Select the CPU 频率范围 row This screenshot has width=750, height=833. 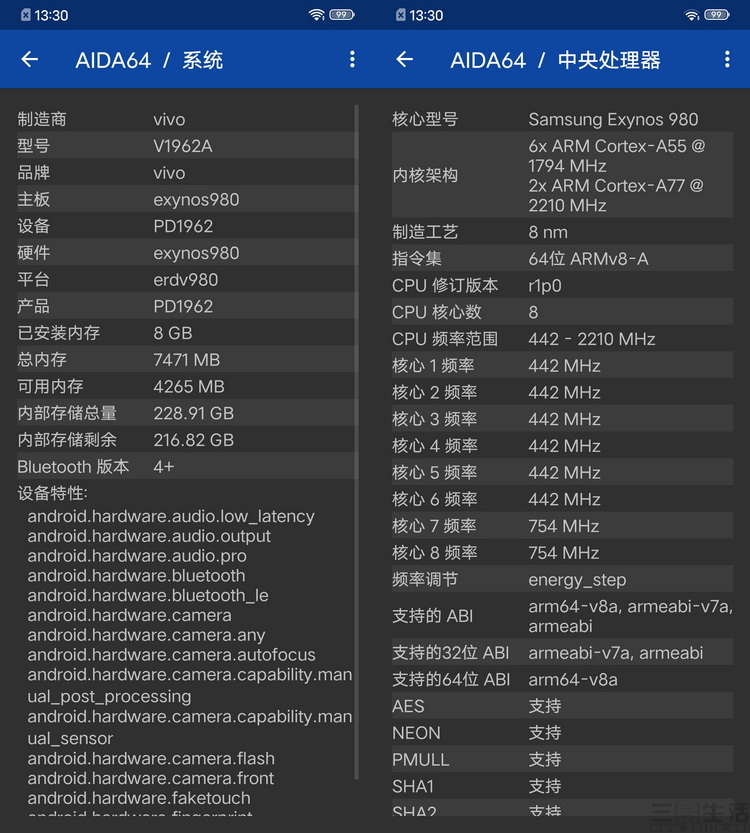tap(562, 339)
